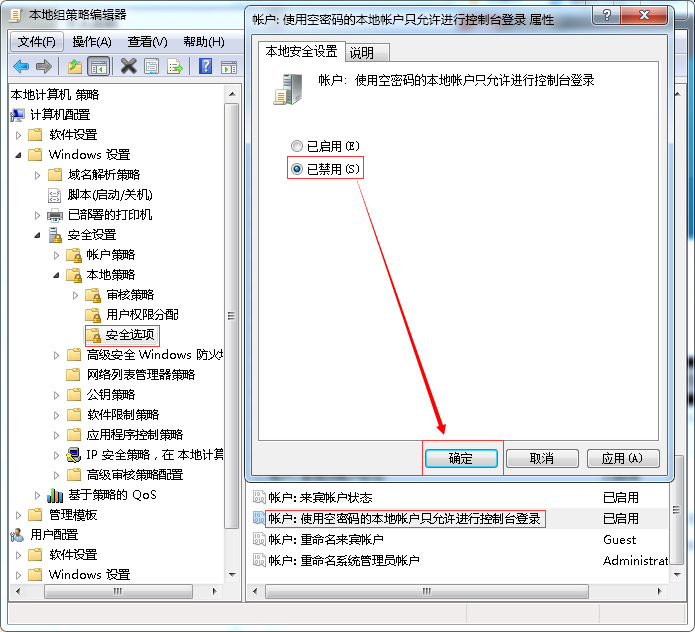The height and width of the screenshot is (632, 695).
Task: Collapse the 本地策略 tree node
Action: 57,275
